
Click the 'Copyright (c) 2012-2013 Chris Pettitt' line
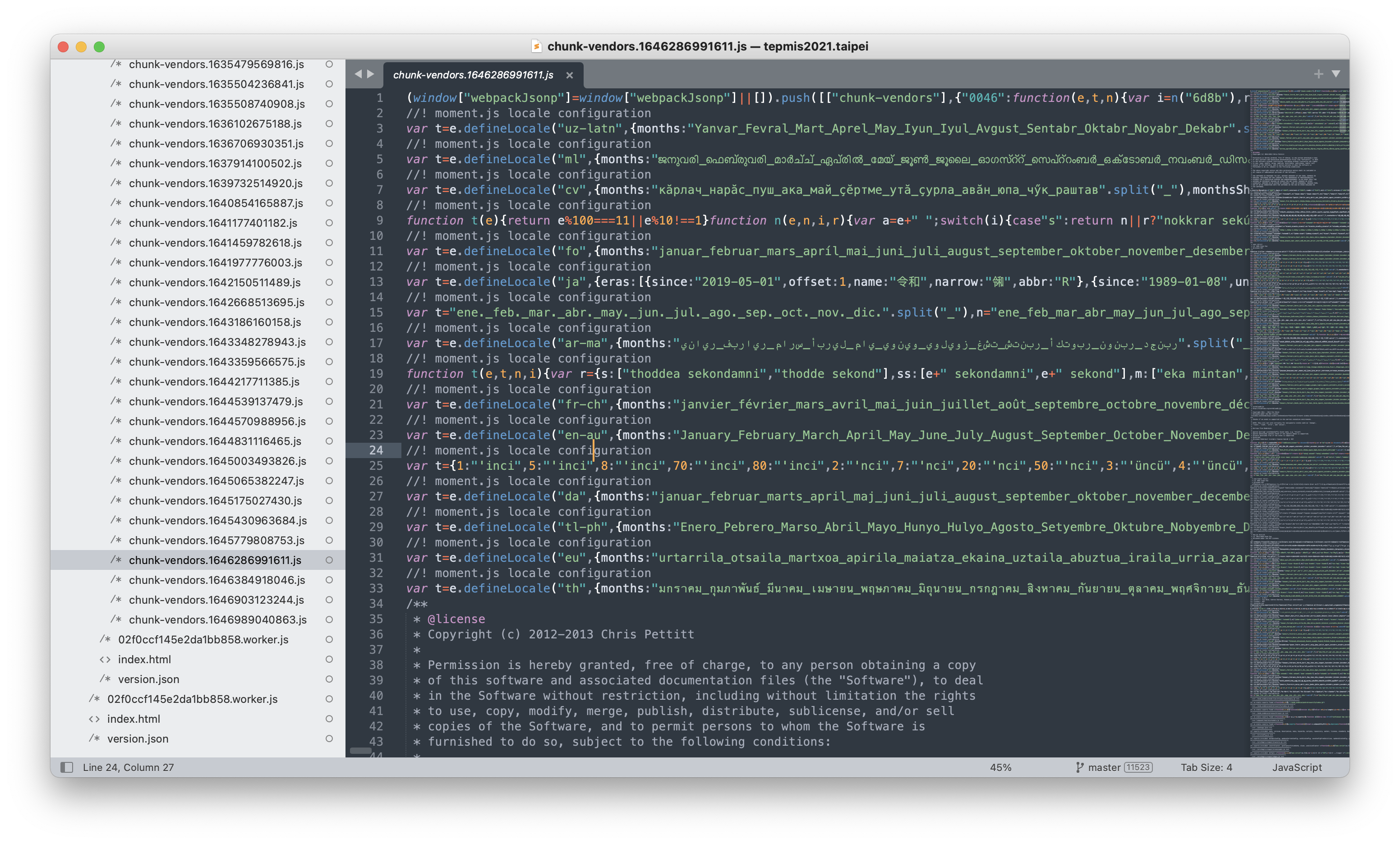click(561, 634)
